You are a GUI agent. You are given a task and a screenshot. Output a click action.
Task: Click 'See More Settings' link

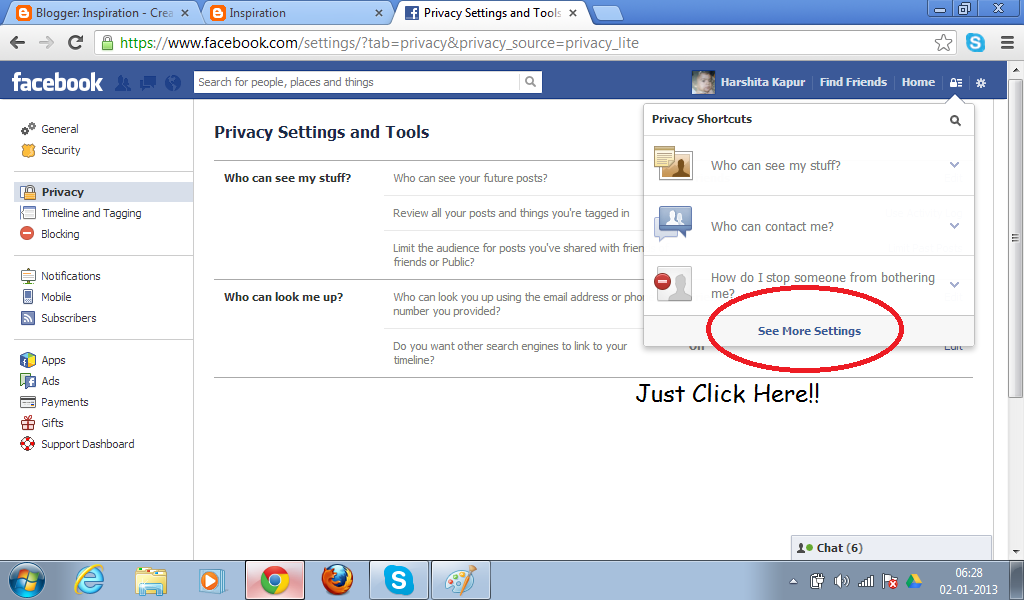809,331
